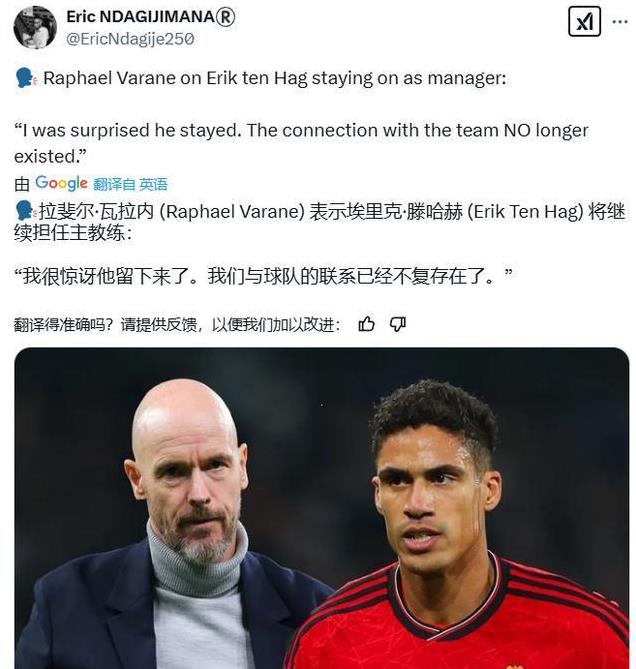The width and height of the screenshot is (636, 669).
Task: Open the @EricNdagije250 handle link
Action: pyautogui.click(x=130, y=39)
